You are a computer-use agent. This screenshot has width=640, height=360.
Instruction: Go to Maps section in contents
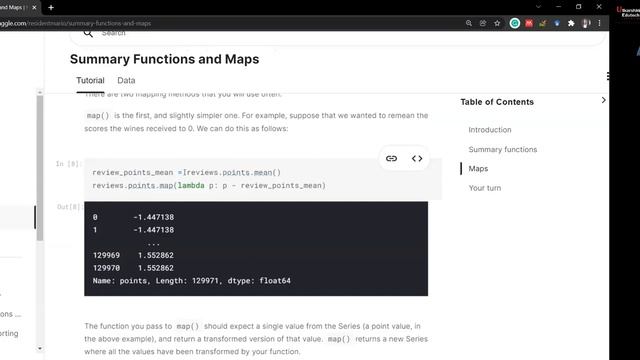tap(478, 169)
